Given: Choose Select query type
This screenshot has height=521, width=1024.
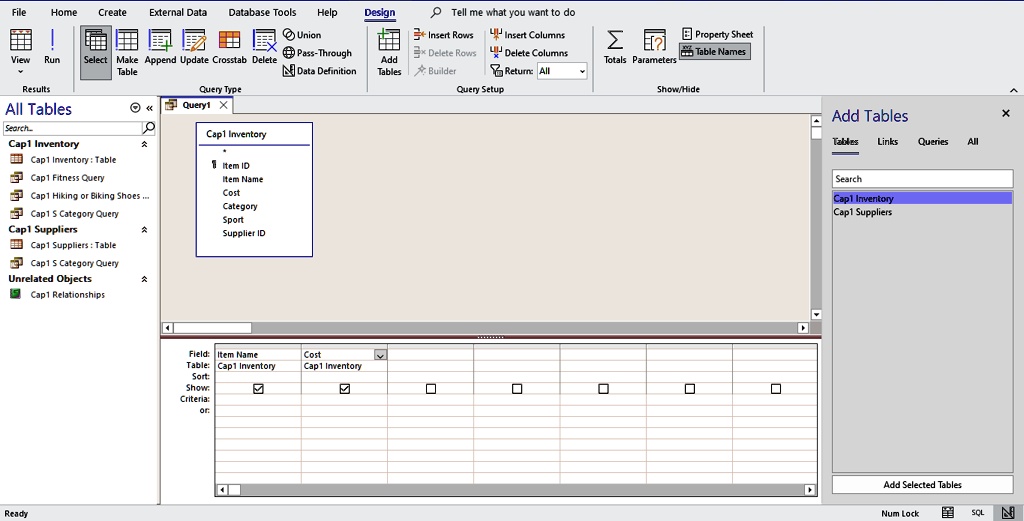Looking at the screenshot, I should pyautogui.click(x=95, y=52).
